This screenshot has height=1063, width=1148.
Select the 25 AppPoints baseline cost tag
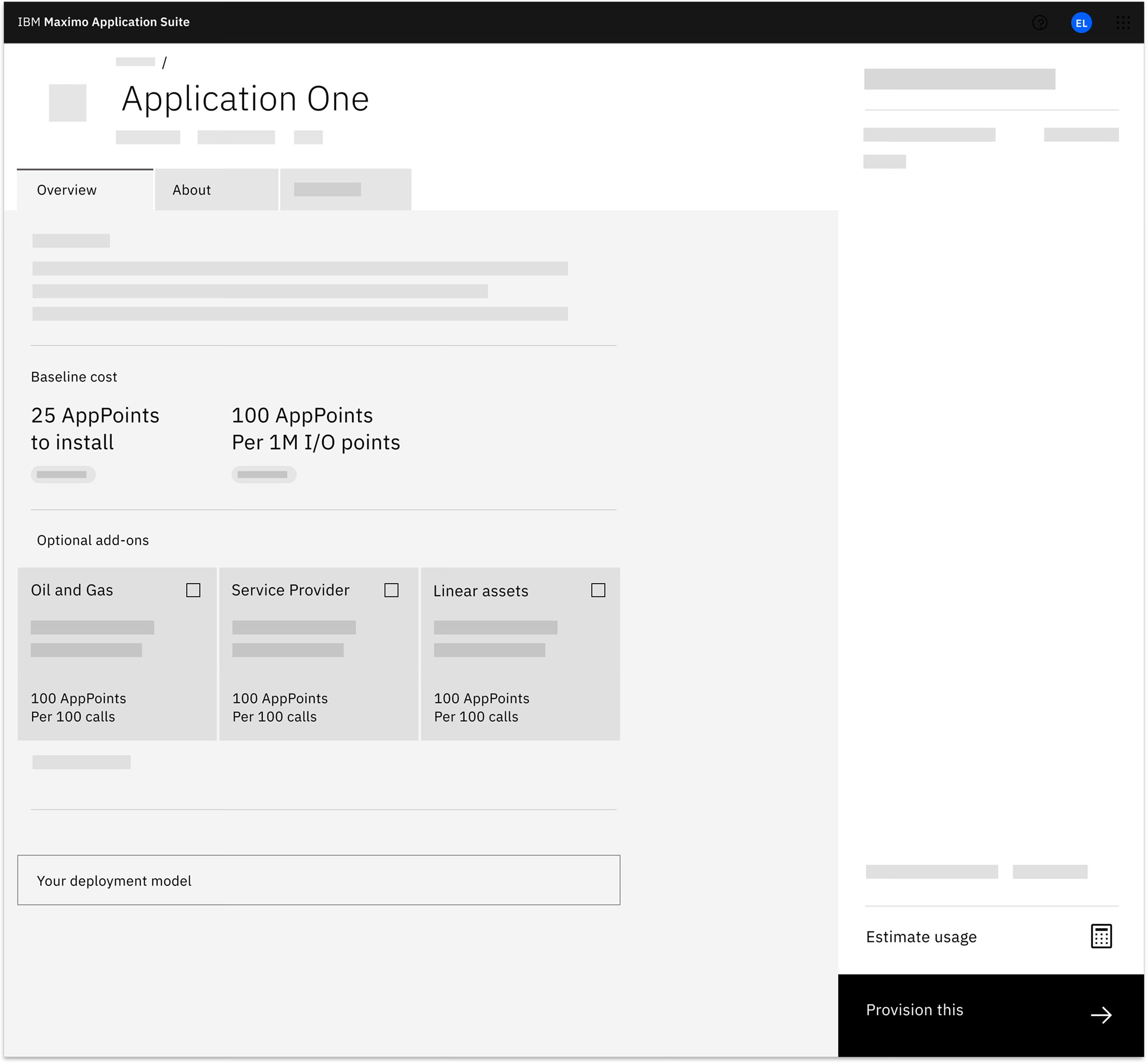pyautogui.click(x=63, y=474)
